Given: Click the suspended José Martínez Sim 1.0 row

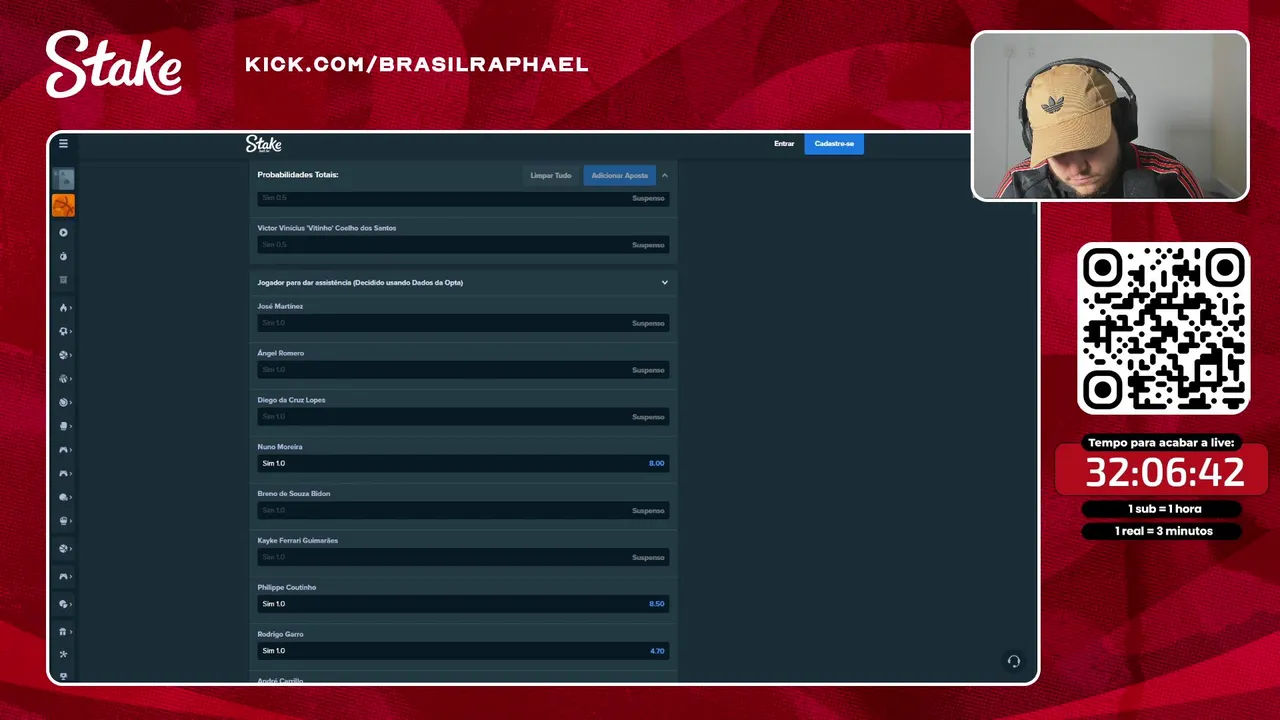Looking at the screenshot, I should [x=463, y=323].
